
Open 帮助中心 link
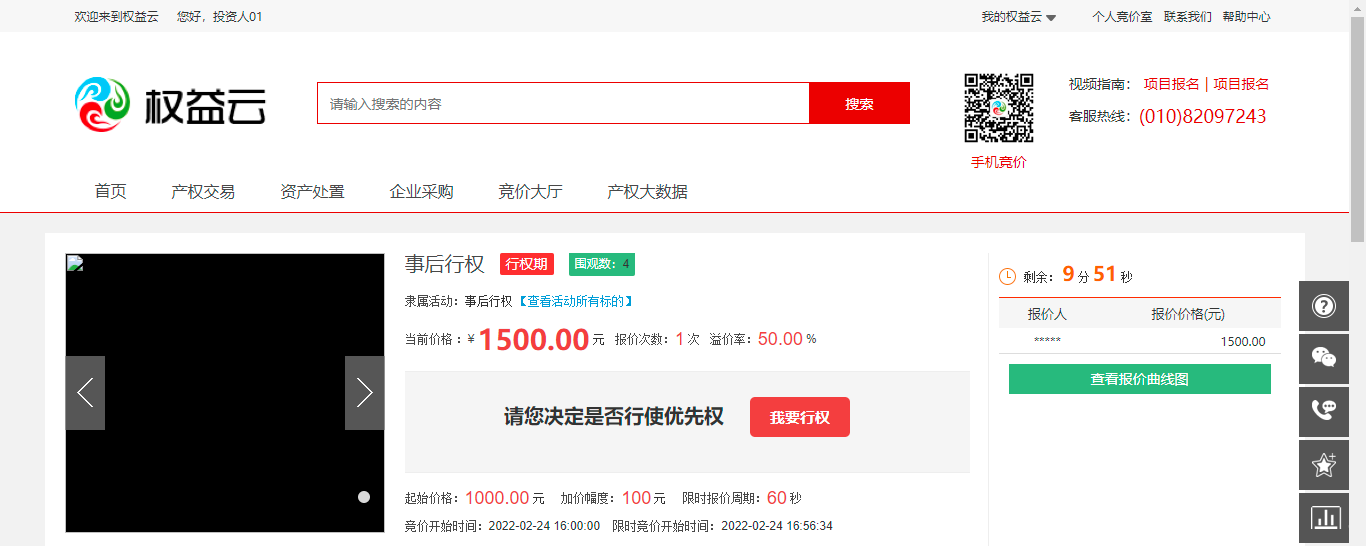click(x=1246, y=16)
